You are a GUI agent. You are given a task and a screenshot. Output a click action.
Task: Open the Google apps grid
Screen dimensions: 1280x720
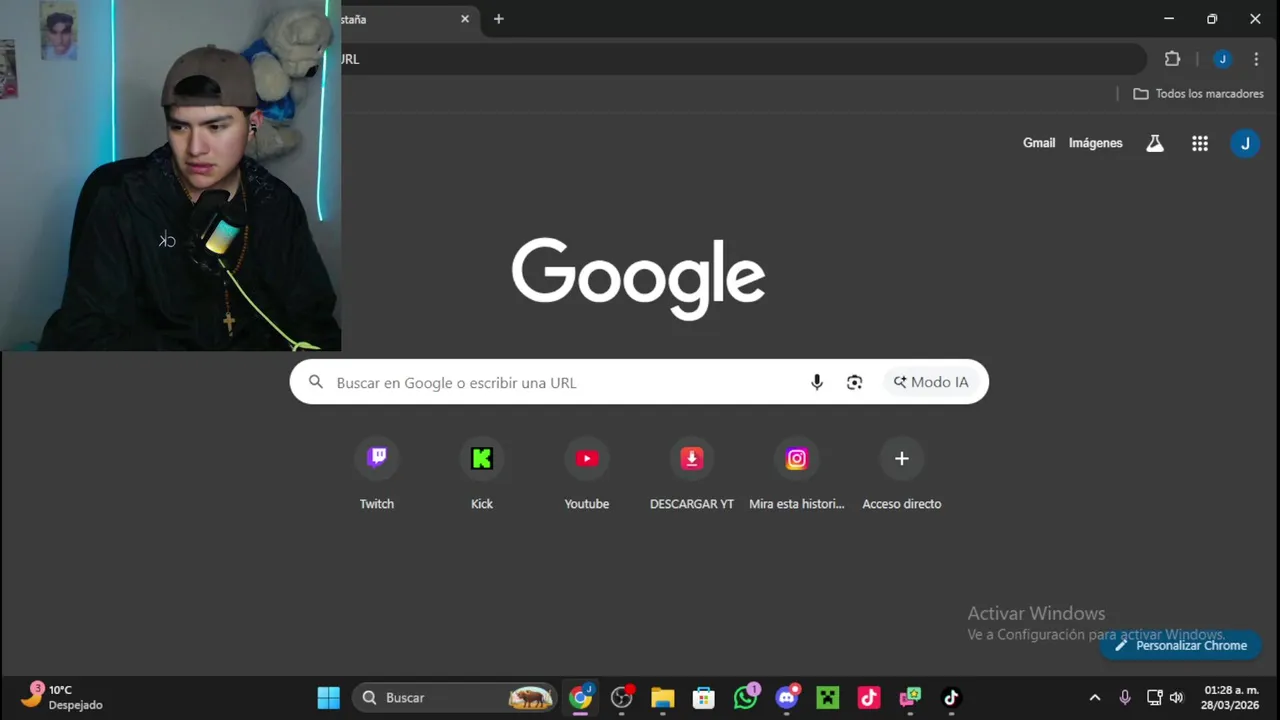click(1200, 143)
